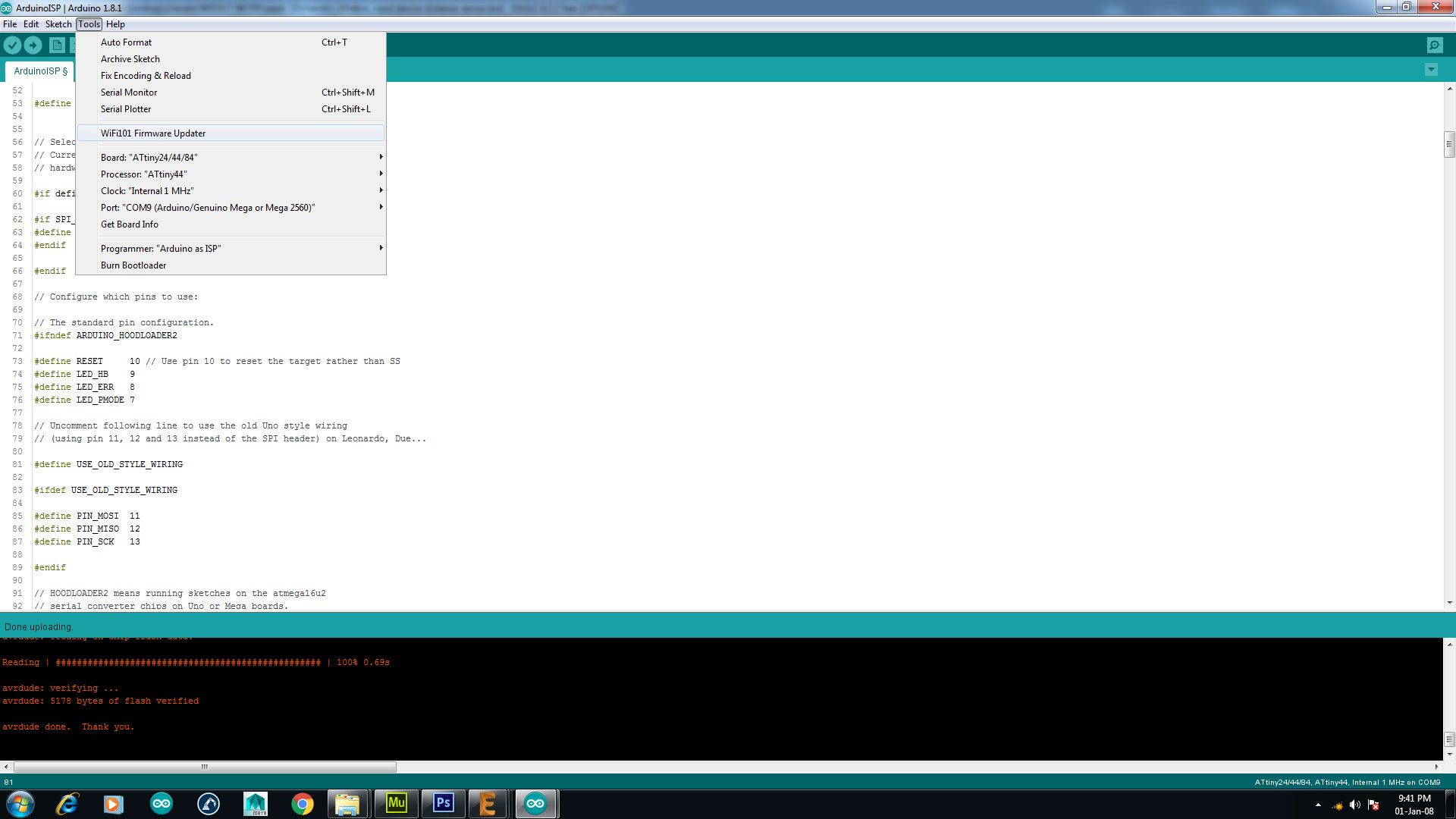Click the editor vertical scrollbar thumb
This screenshot has width=1456, height=819.
click(1449, 144)
